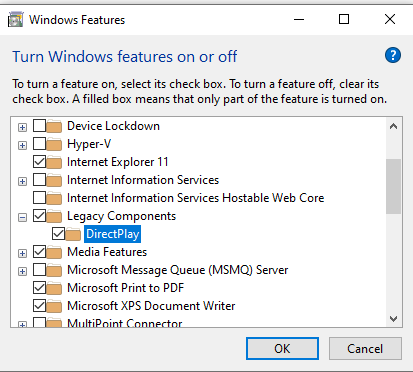
Task: Maximize the Windows Features window
Action: (344, 19)
